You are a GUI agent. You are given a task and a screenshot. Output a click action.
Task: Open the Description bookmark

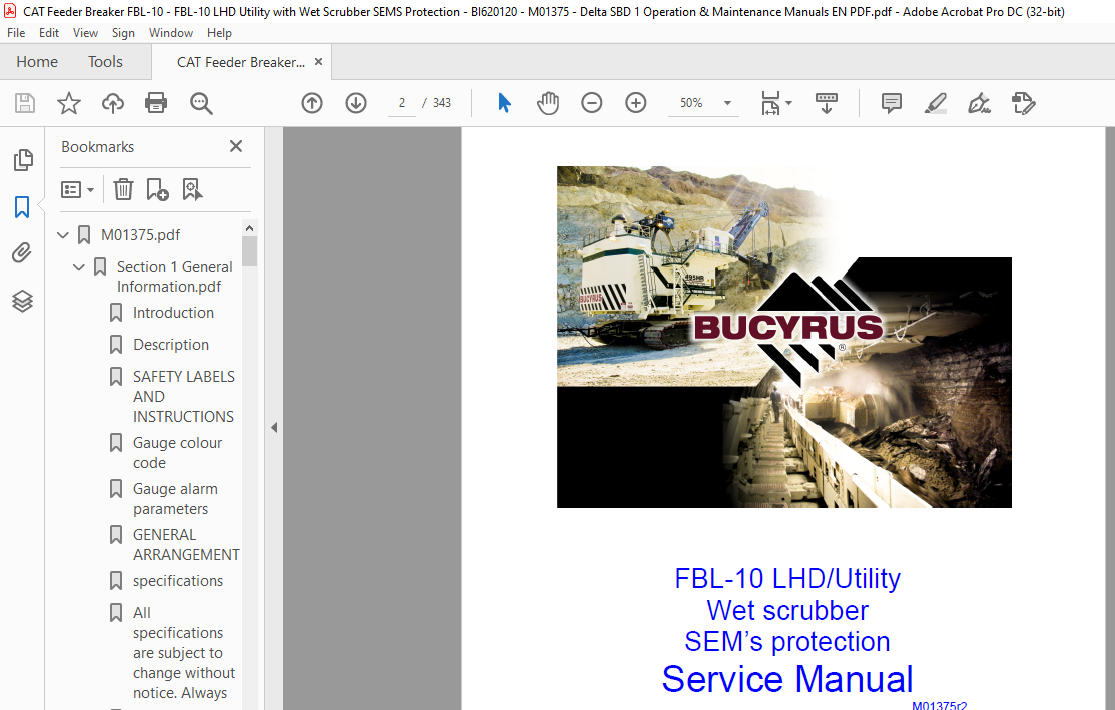[x=171, y=345]
